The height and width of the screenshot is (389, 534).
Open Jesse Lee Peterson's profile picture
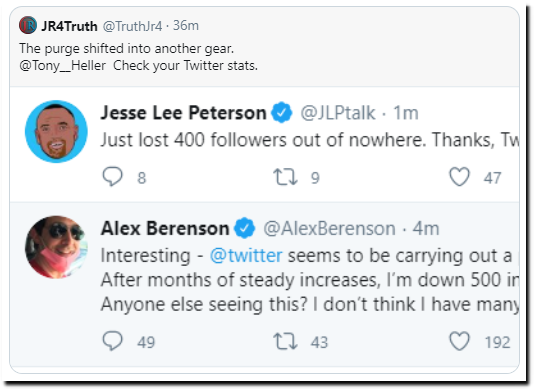[56, 131]
